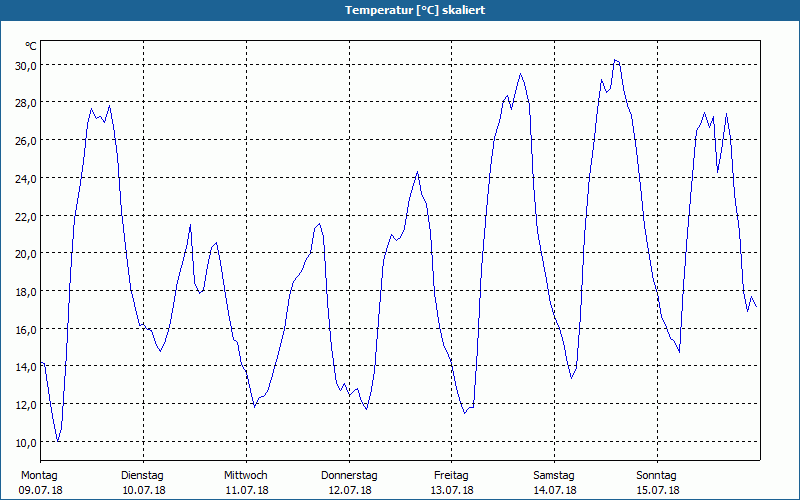Click the date 11.07.18
This screenshot has width=800, height=500.
[x=247, y=491]
